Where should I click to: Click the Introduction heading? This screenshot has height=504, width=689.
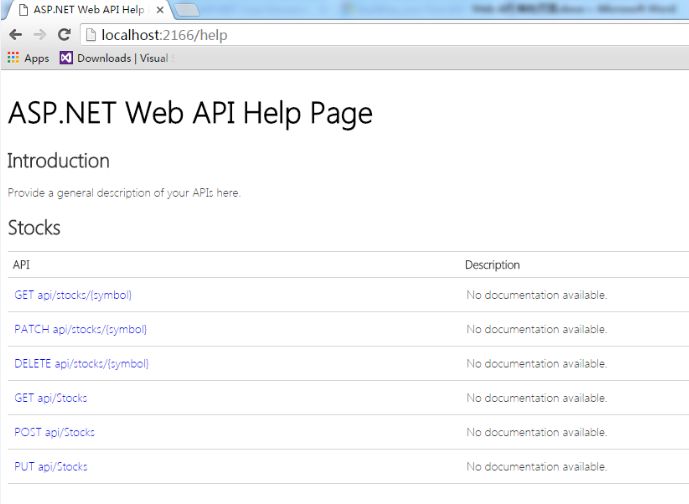[58, 161]
